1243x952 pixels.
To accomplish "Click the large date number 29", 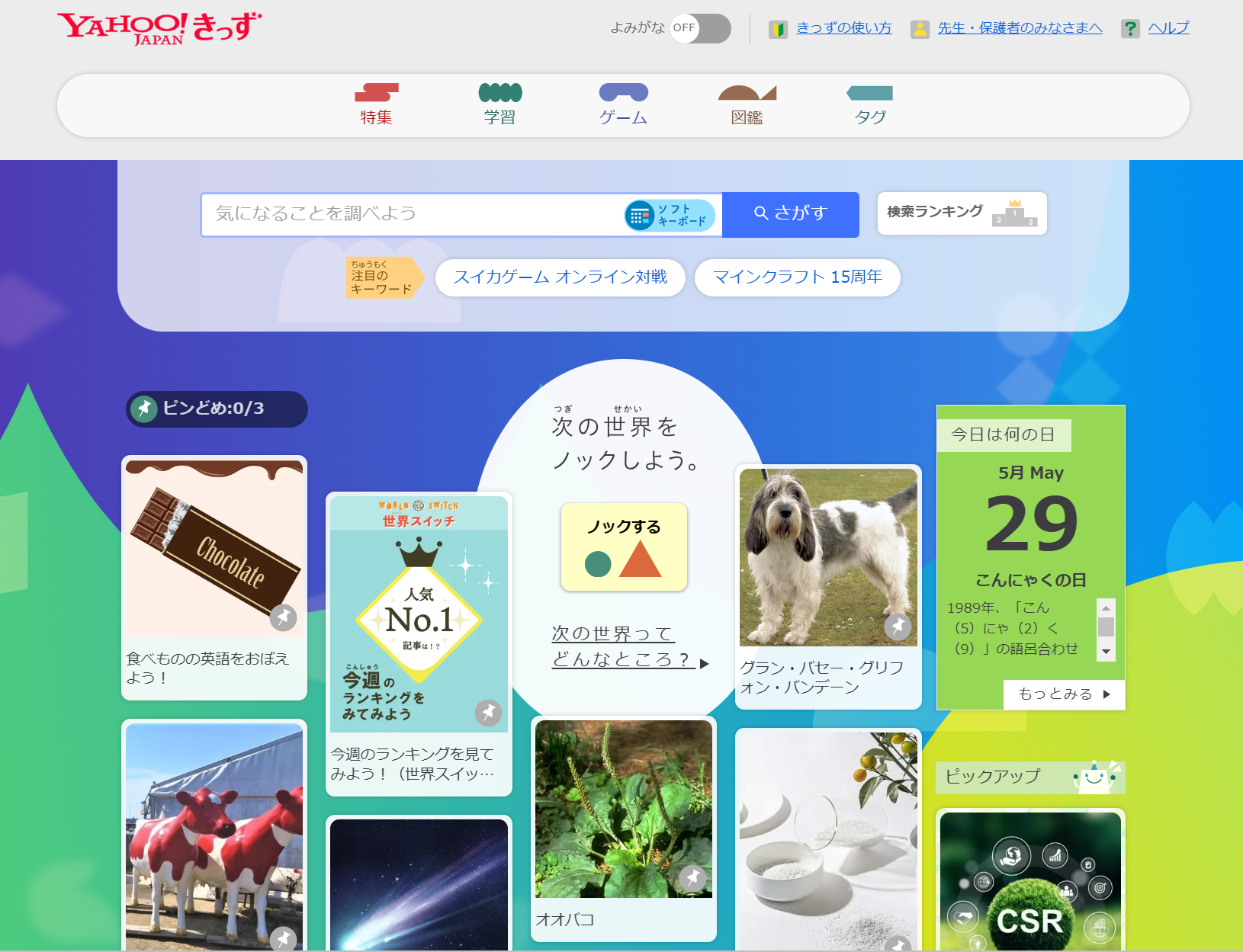I will click(1031, 524).
